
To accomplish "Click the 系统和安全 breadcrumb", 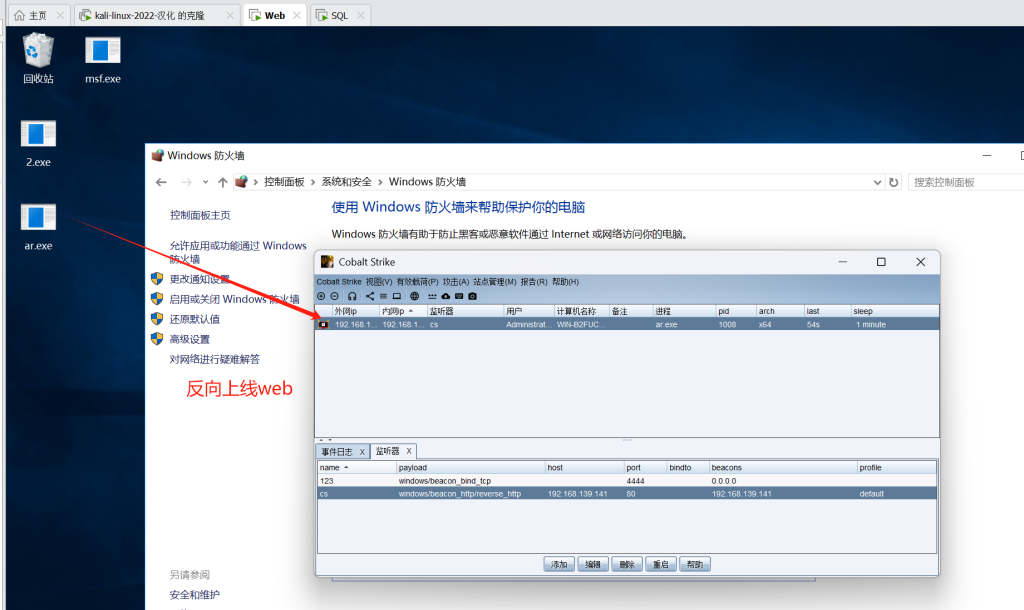I will click(346, 182).
